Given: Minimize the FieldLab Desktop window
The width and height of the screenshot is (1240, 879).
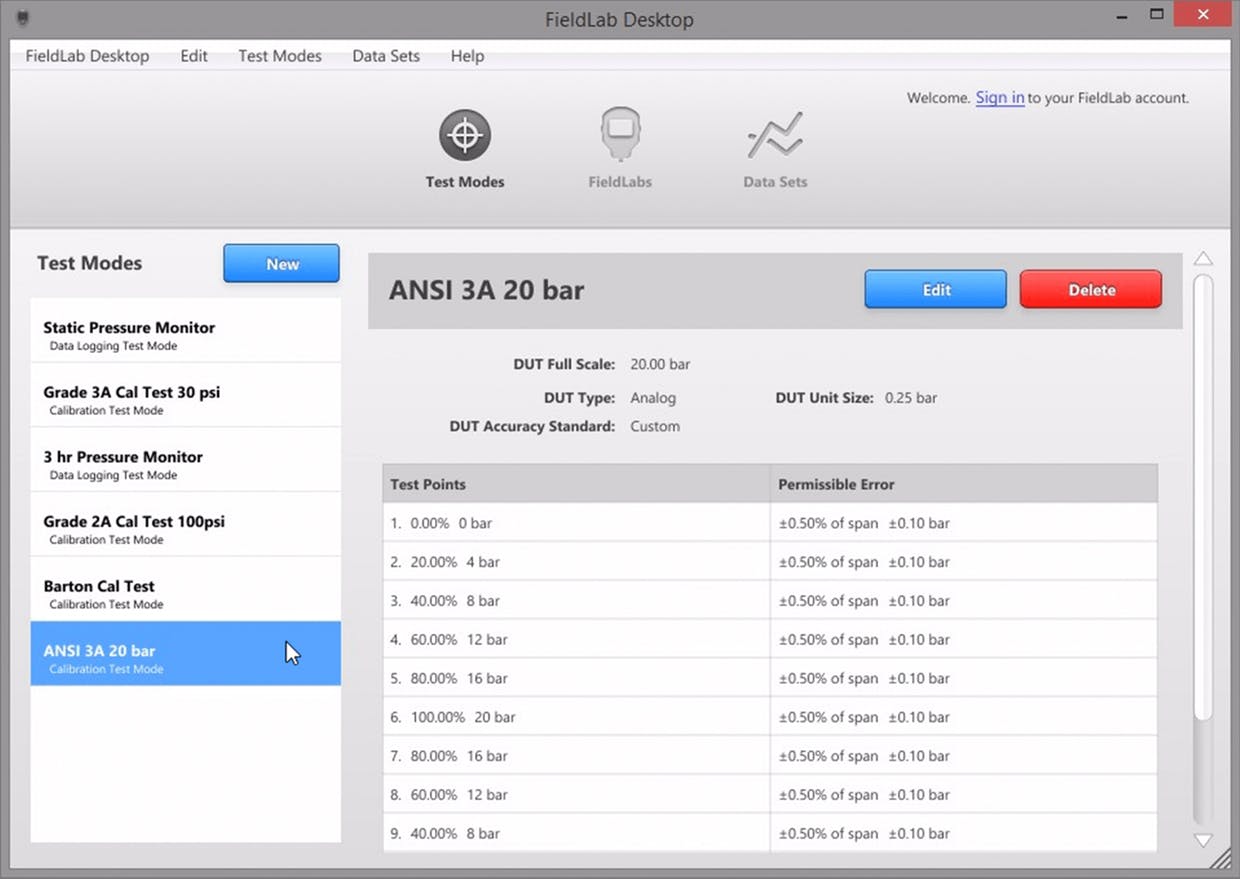Looking at the screenshot, I should [x=1121, y=16].
